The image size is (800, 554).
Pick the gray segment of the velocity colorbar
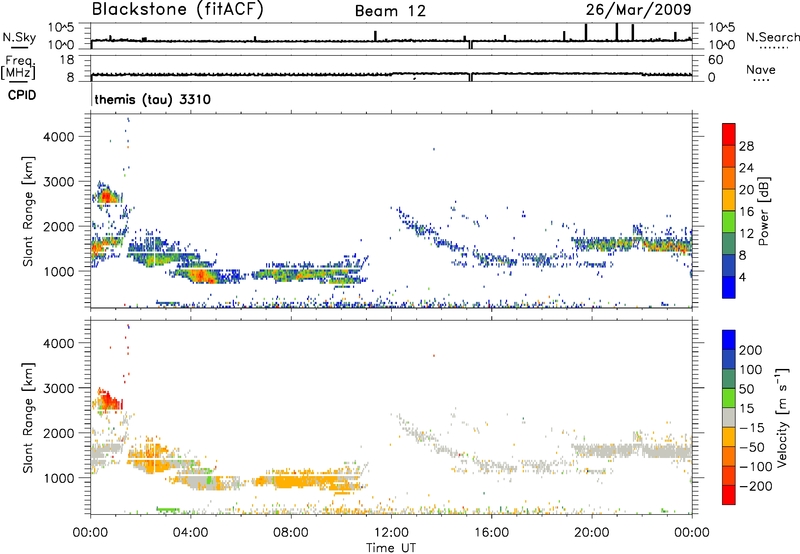click(729, 417)
